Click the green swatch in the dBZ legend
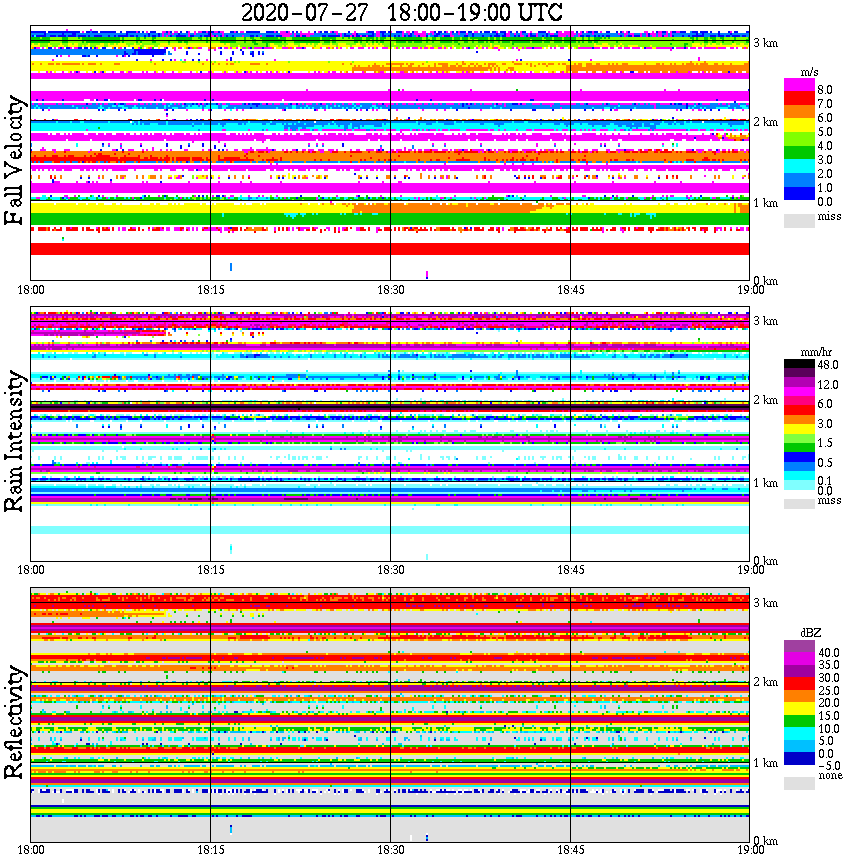Screen dimensions: 850x868 (799, 722)
